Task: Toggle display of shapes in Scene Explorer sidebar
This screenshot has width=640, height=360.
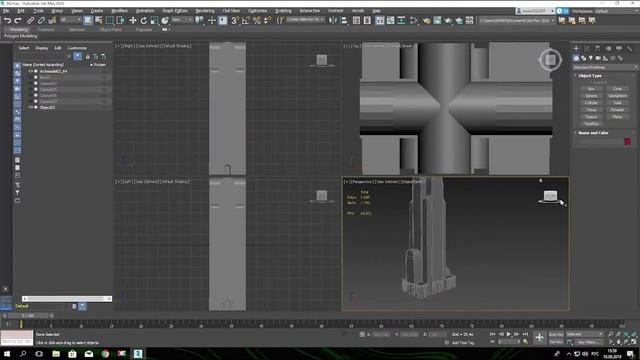Action: pos(17,73)
